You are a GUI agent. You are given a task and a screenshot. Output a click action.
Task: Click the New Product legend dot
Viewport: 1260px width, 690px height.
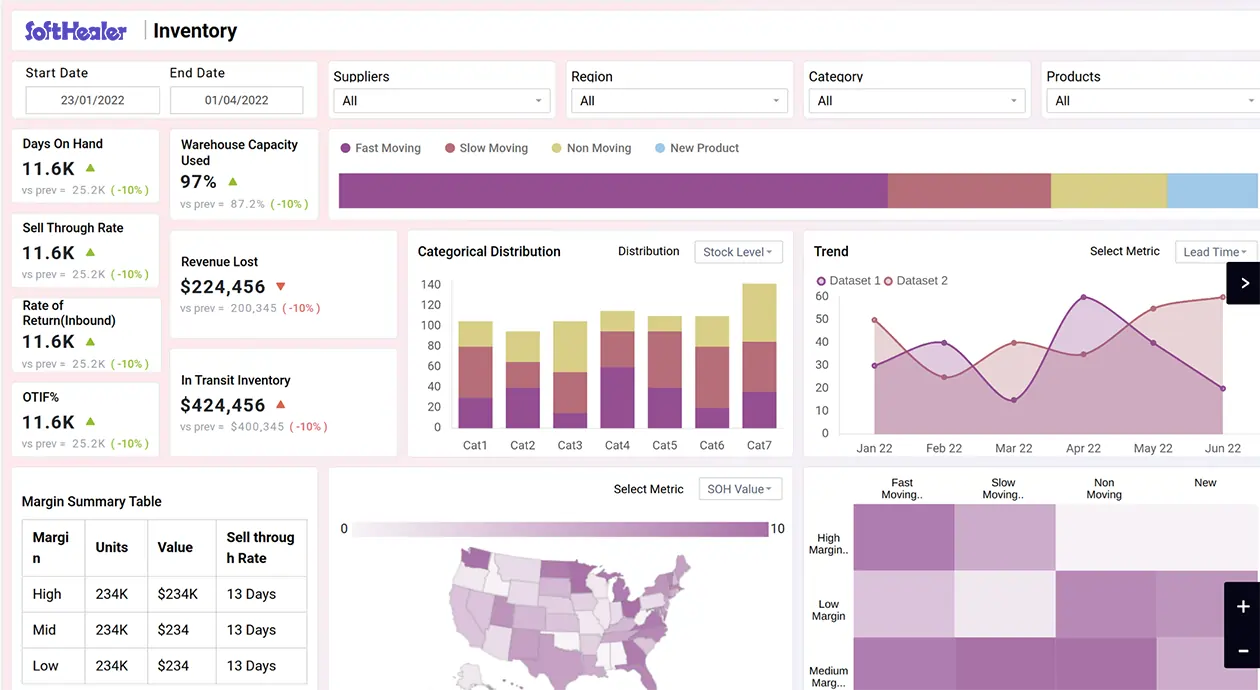[660, 148]
